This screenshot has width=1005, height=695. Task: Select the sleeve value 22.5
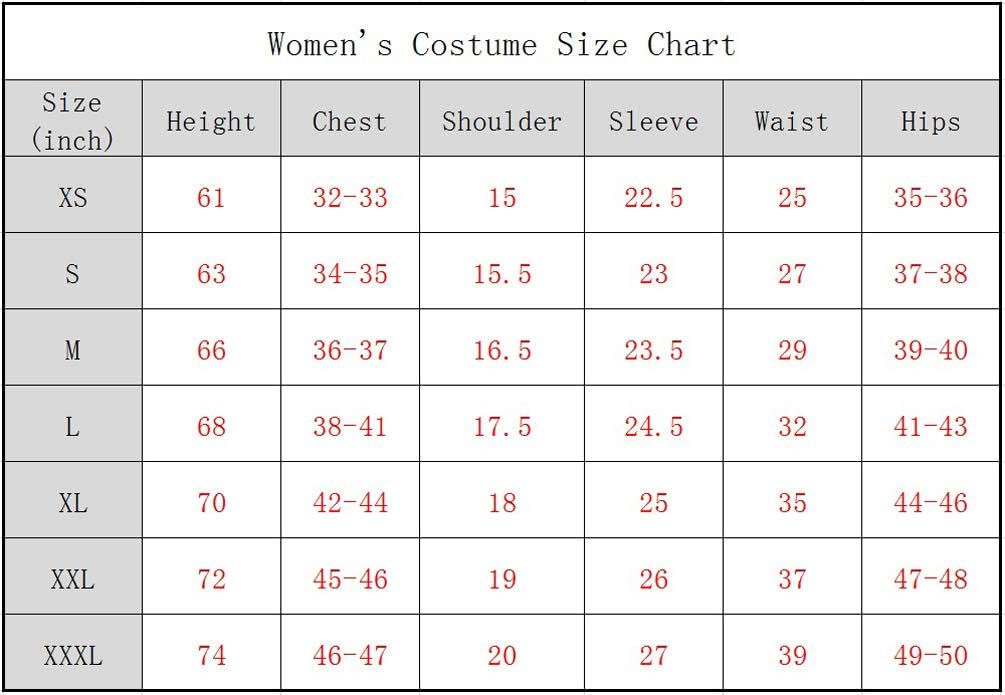tap(653, 197)
